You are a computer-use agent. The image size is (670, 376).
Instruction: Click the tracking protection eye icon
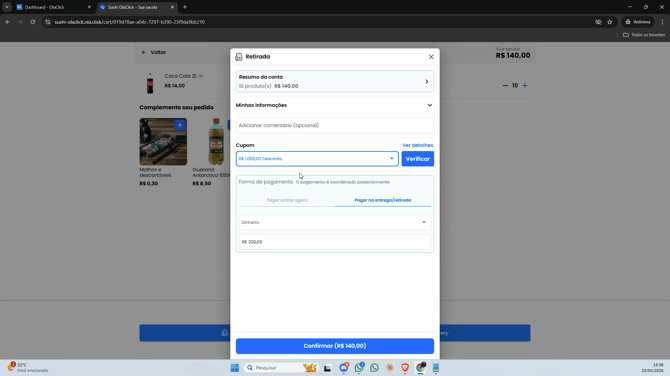598,22
